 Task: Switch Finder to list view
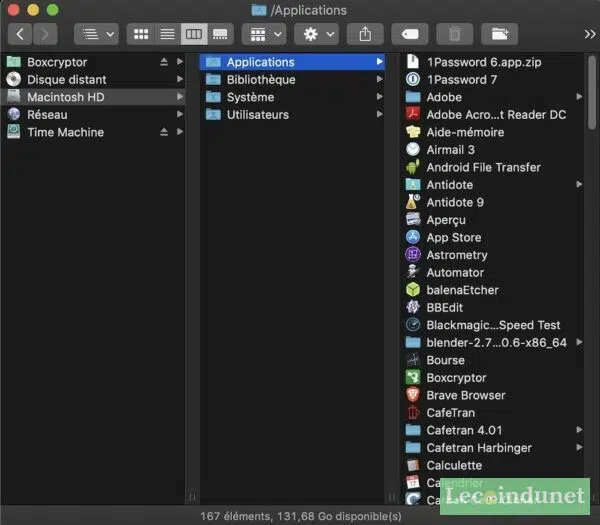pyautogui.click(x=168, y=34)
